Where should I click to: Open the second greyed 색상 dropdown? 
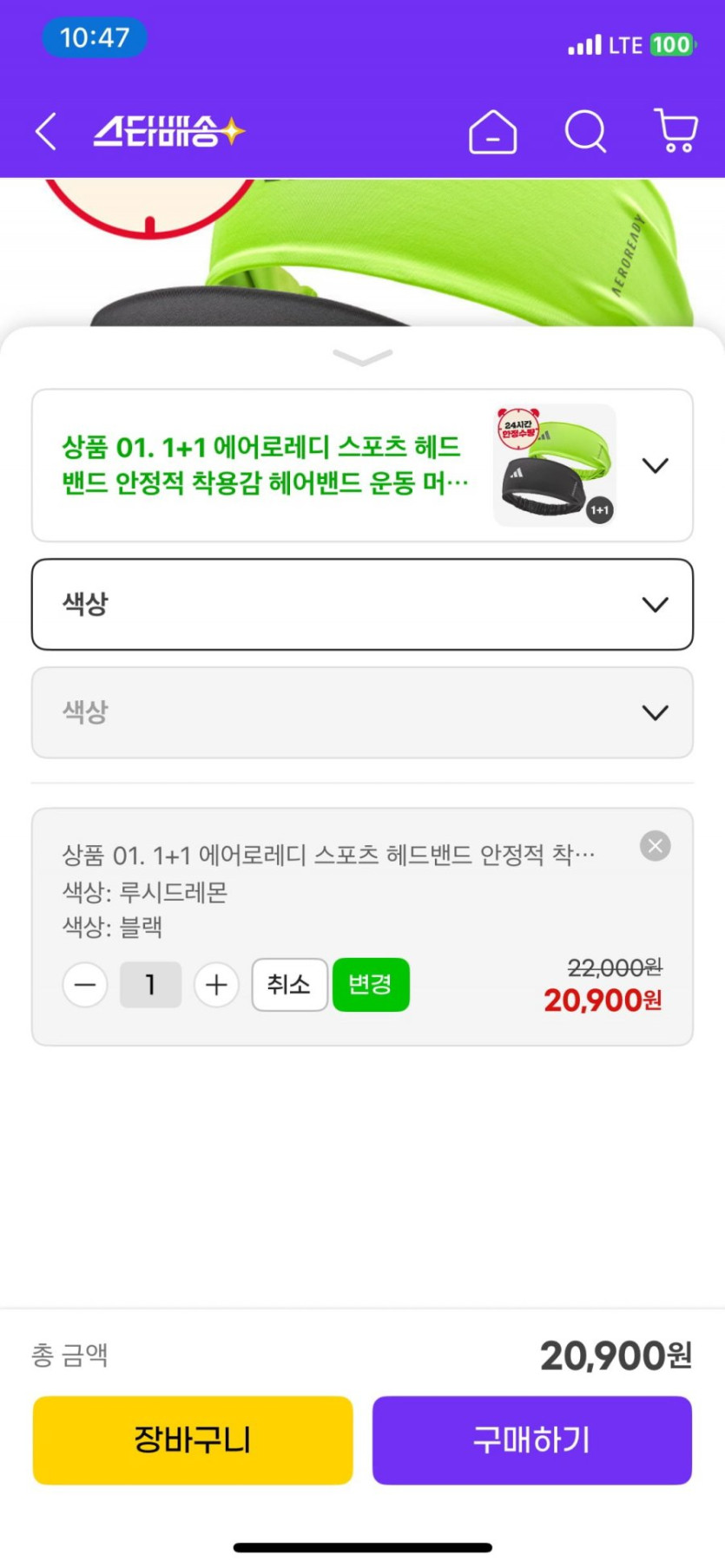(362, 712)
